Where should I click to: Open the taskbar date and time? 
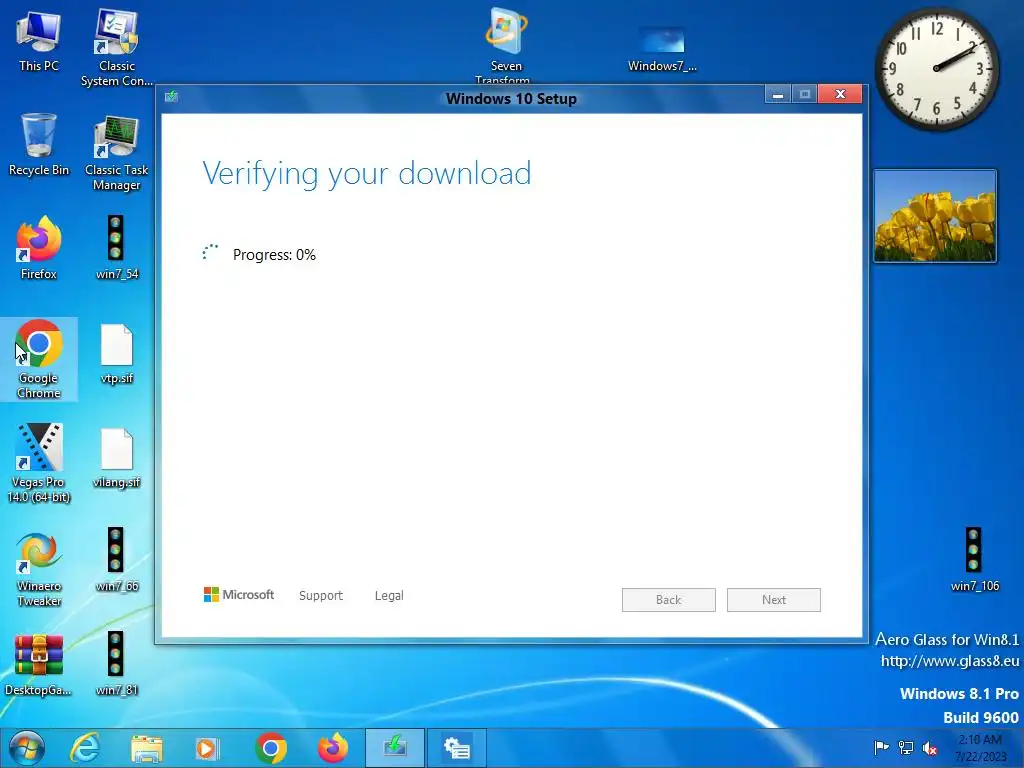980,748
